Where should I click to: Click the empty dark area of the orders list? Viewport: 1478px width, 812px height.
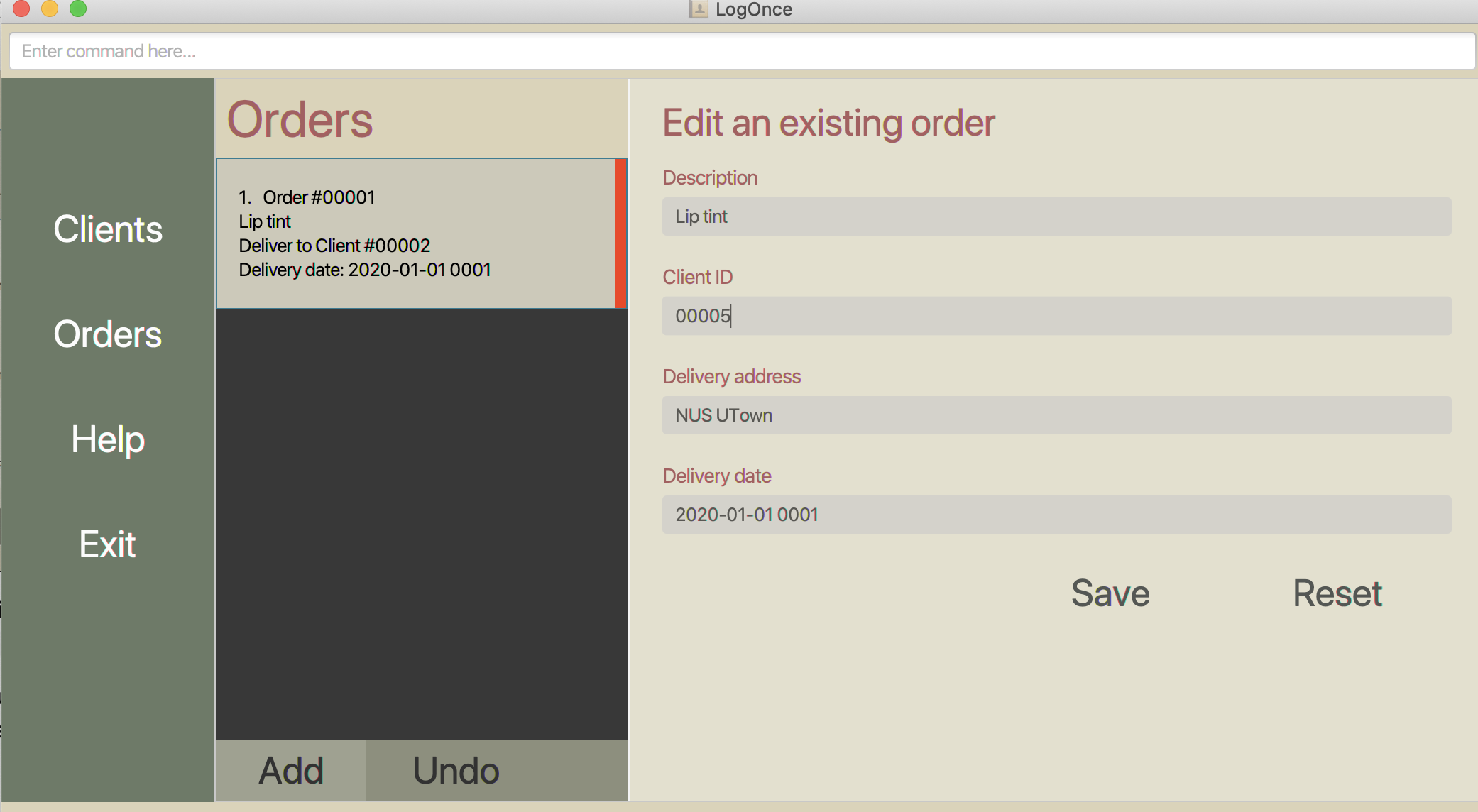click(x=422, y=524)
